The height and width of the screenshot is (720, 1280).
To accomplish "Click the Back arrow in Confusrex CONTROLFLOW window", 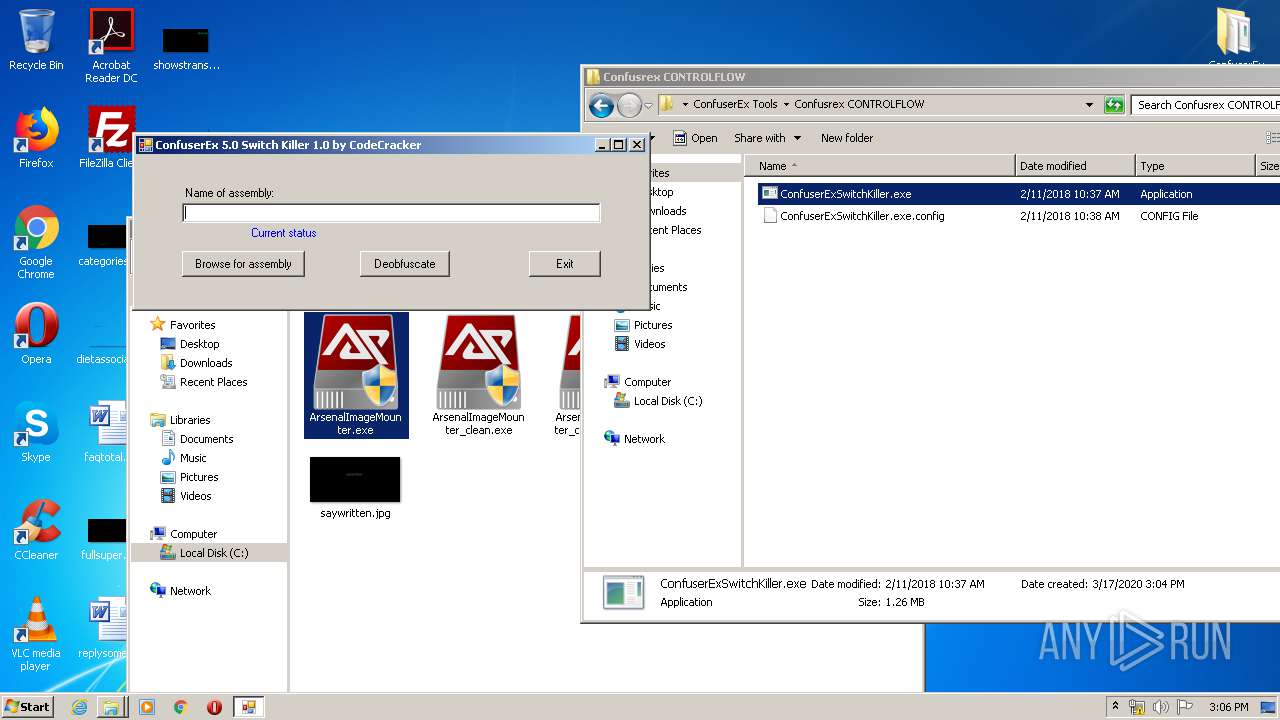I will point(601,105).
